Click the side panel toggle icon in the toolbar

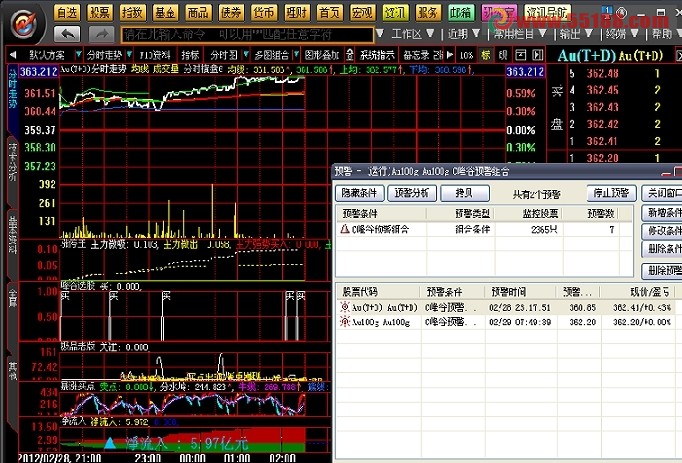[538, 55]
